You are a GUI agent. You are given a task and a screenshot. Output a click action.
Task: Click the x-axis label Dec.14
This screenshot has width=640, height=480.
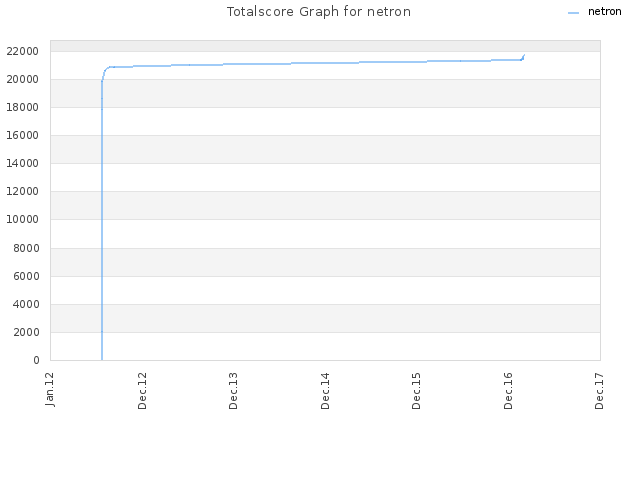(325, 391)
